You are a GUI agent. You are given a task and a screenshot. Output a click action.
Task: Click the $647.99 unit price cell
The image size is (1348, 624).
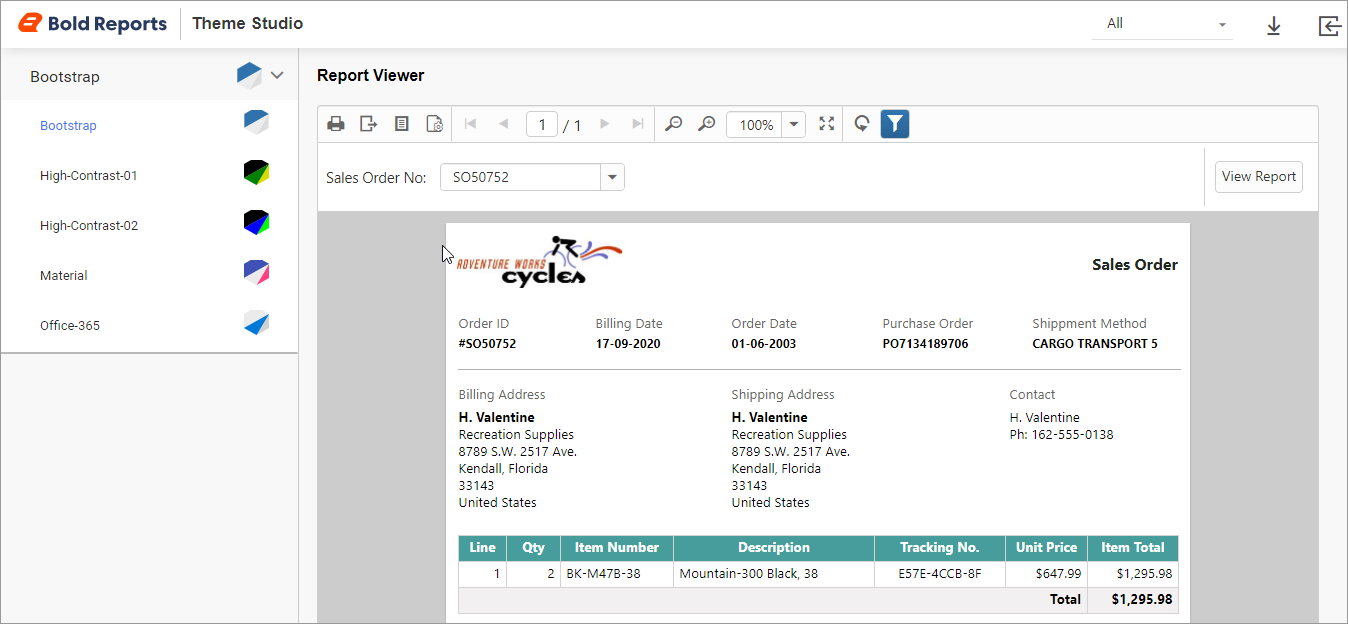1046,574
